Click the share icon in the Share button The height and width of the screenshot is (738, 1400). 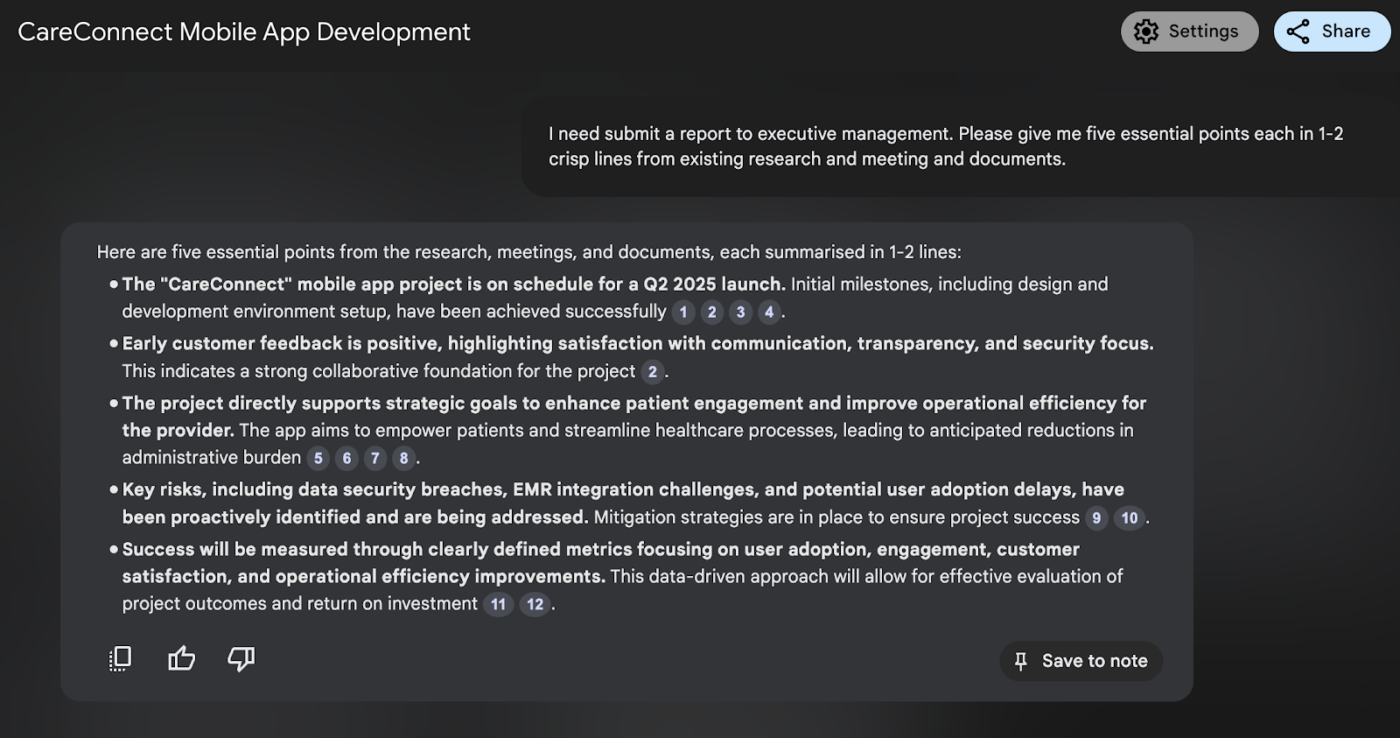(1298, 31)
